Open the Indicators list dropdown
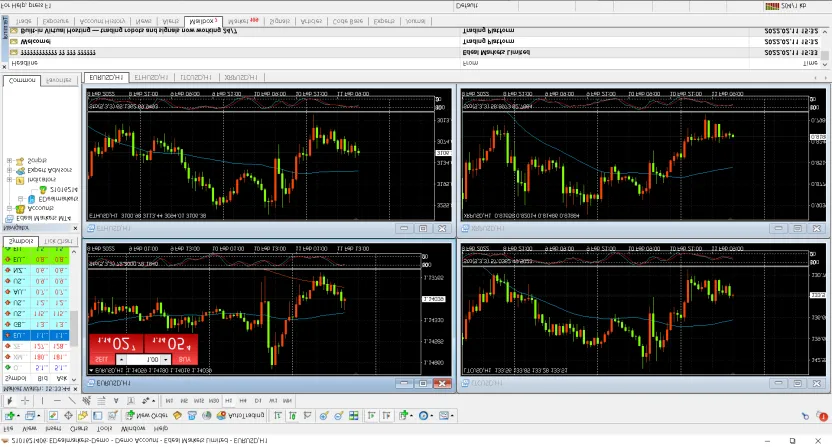 [x=411, y=416]
